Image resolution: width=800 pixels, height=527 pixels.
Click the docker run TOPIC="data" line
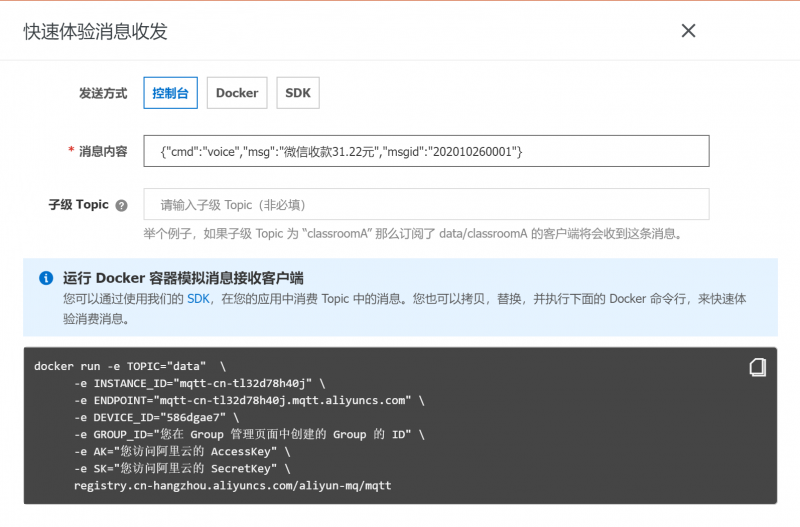point(130,366)
